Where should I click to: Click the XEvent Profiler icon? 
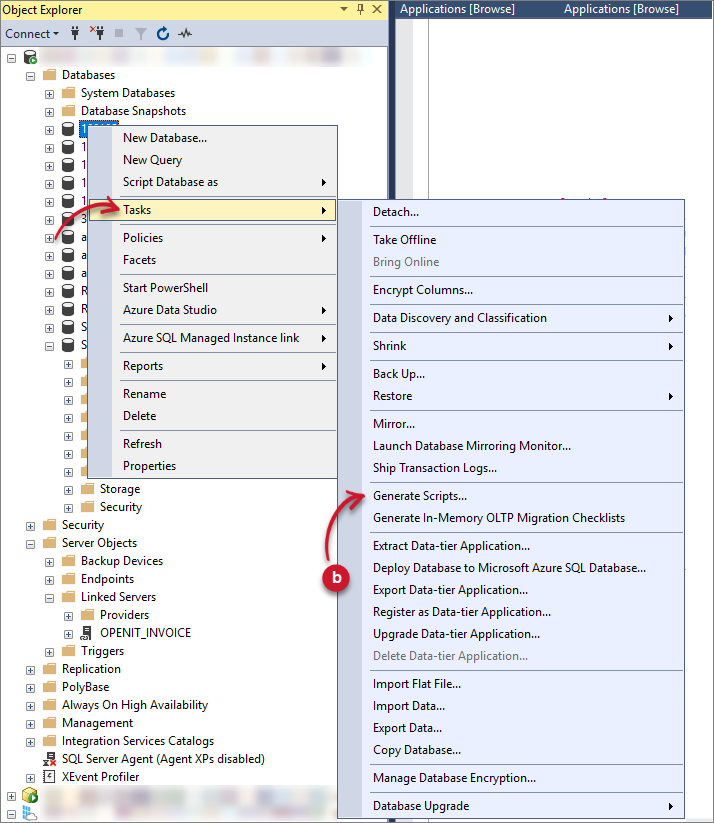coord(50,777)
